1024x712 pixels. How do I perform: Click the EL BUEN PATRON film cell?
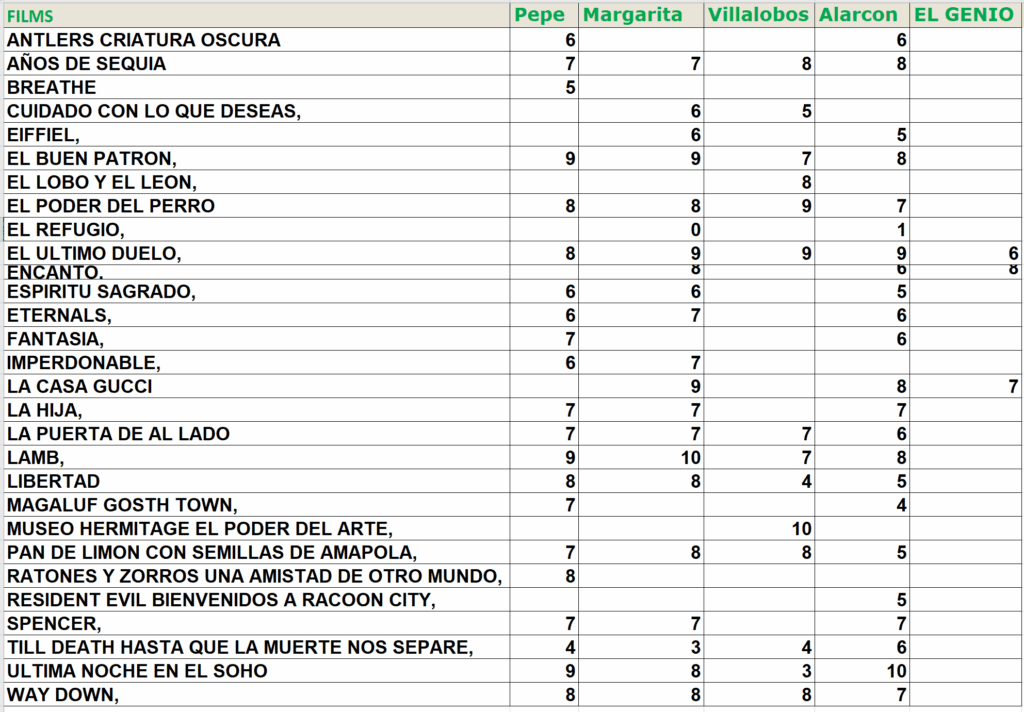click(92, 158)
